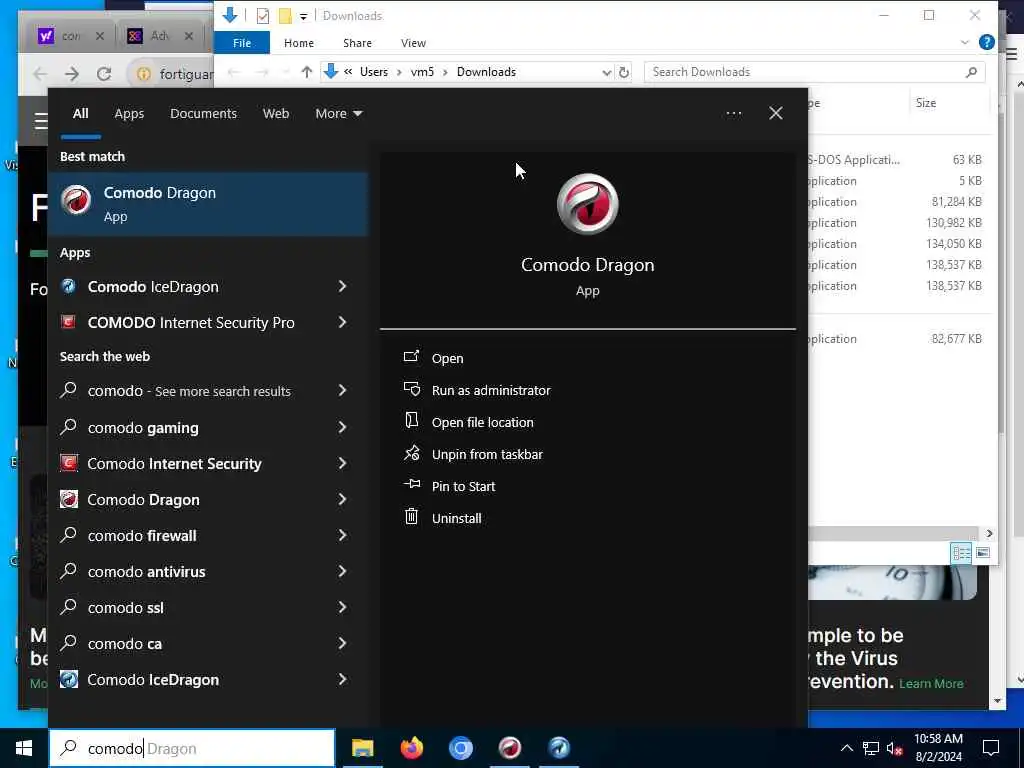Image resolution: width=1024 pixels, height=768 pixels.
Task: Click the Run as administrator shield icon
Action: 411,389
